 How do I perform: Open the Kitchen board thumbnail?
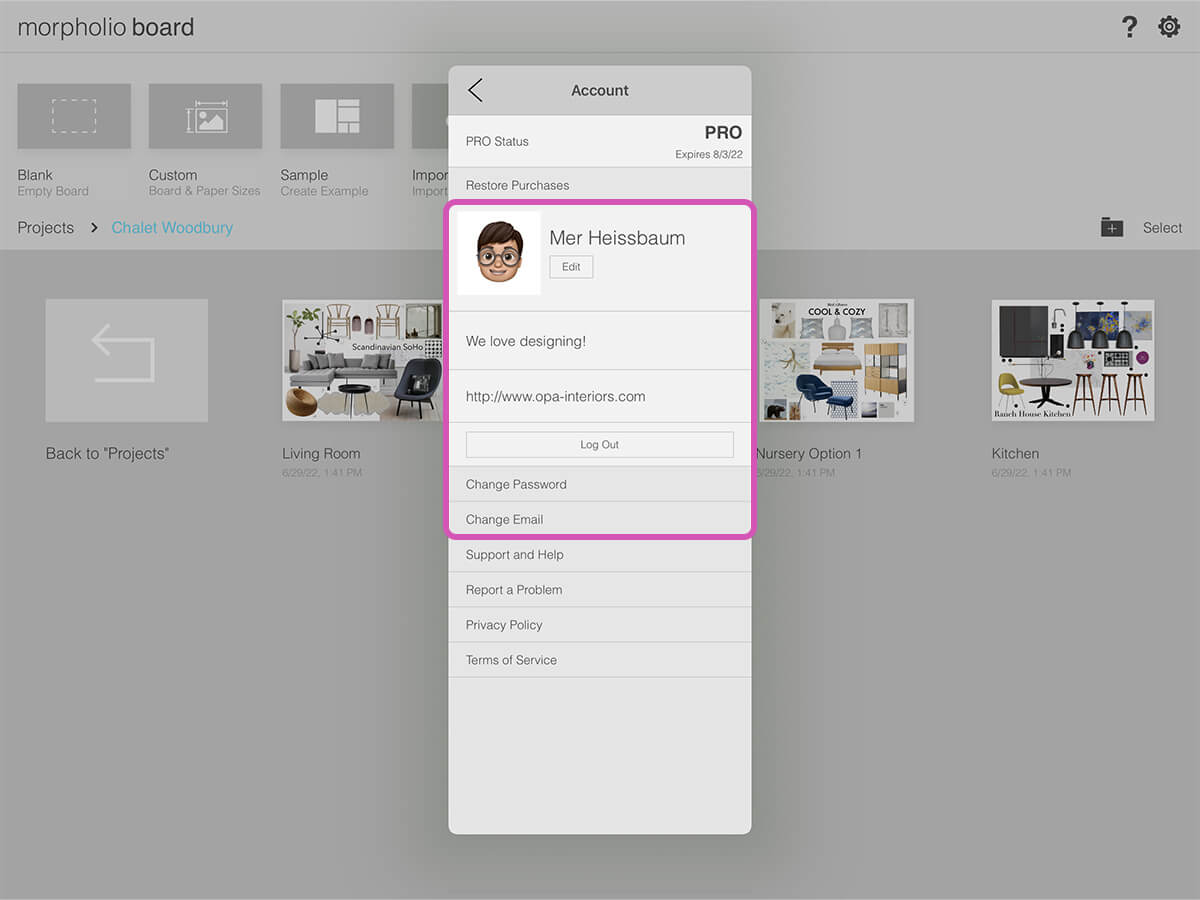[1073, 360]
